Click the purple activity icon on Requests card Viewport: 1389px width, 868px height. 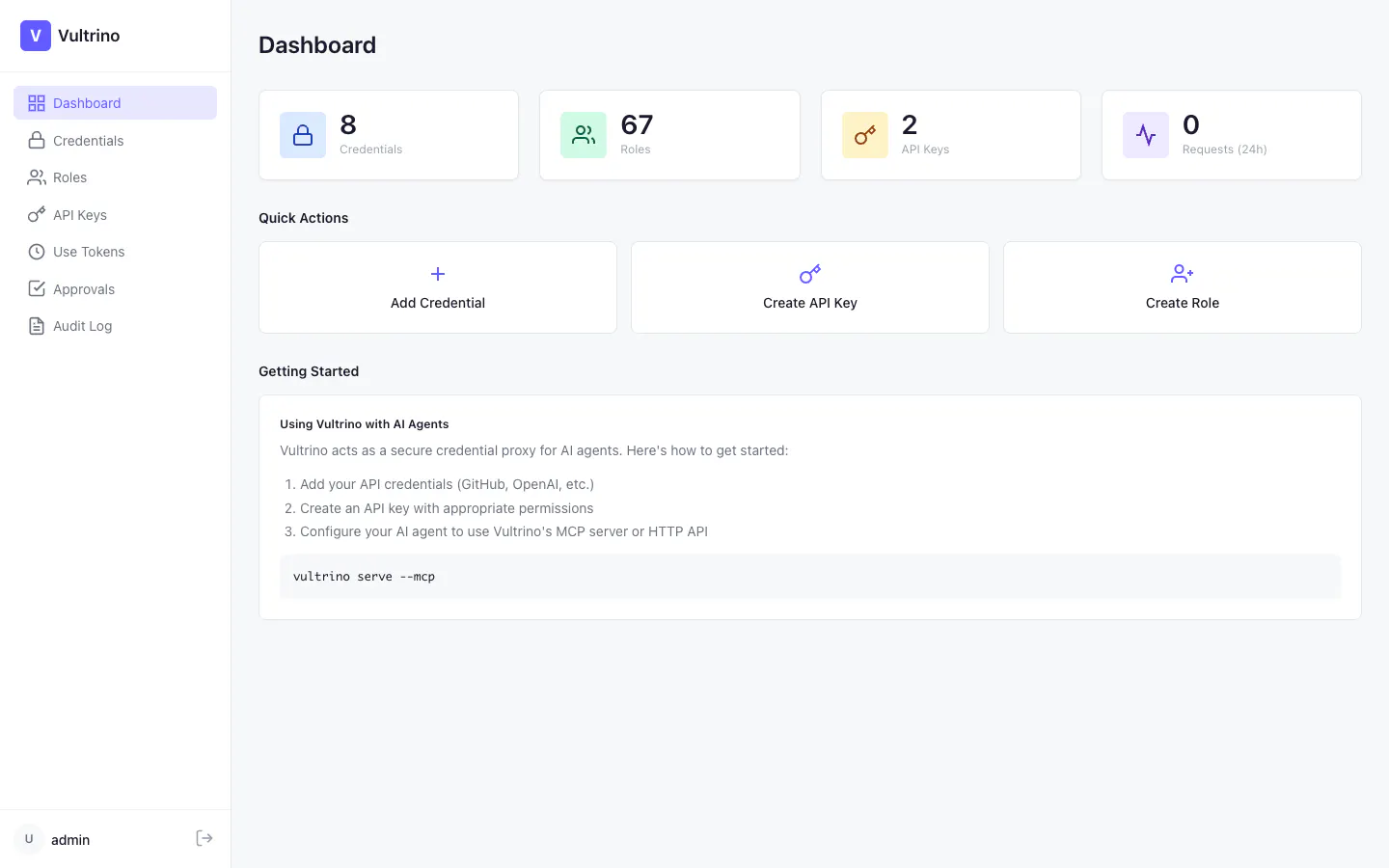[1146, 135]
